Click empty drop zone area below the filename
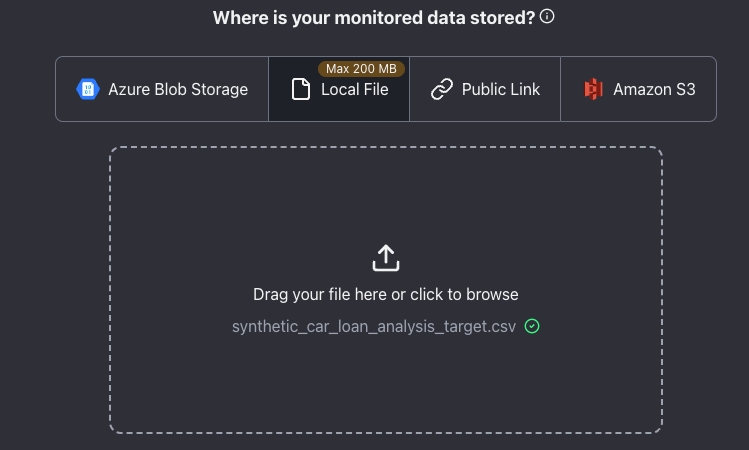This screenshot has width=749, height=450. click(386, 385)
